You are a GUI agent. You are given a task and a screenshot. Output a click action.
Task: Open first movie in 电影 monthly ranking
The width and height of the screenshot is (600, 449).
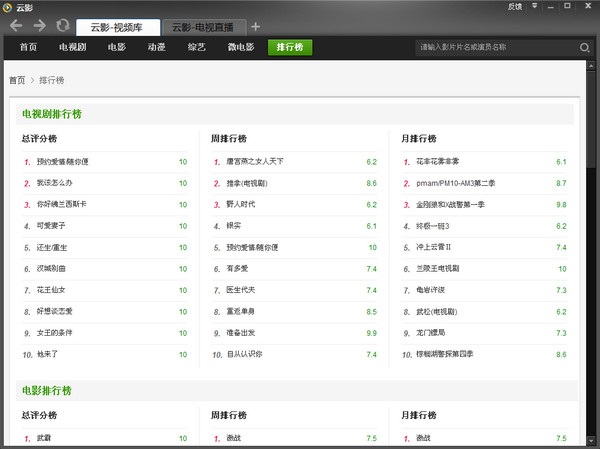(x=423, y=438)
